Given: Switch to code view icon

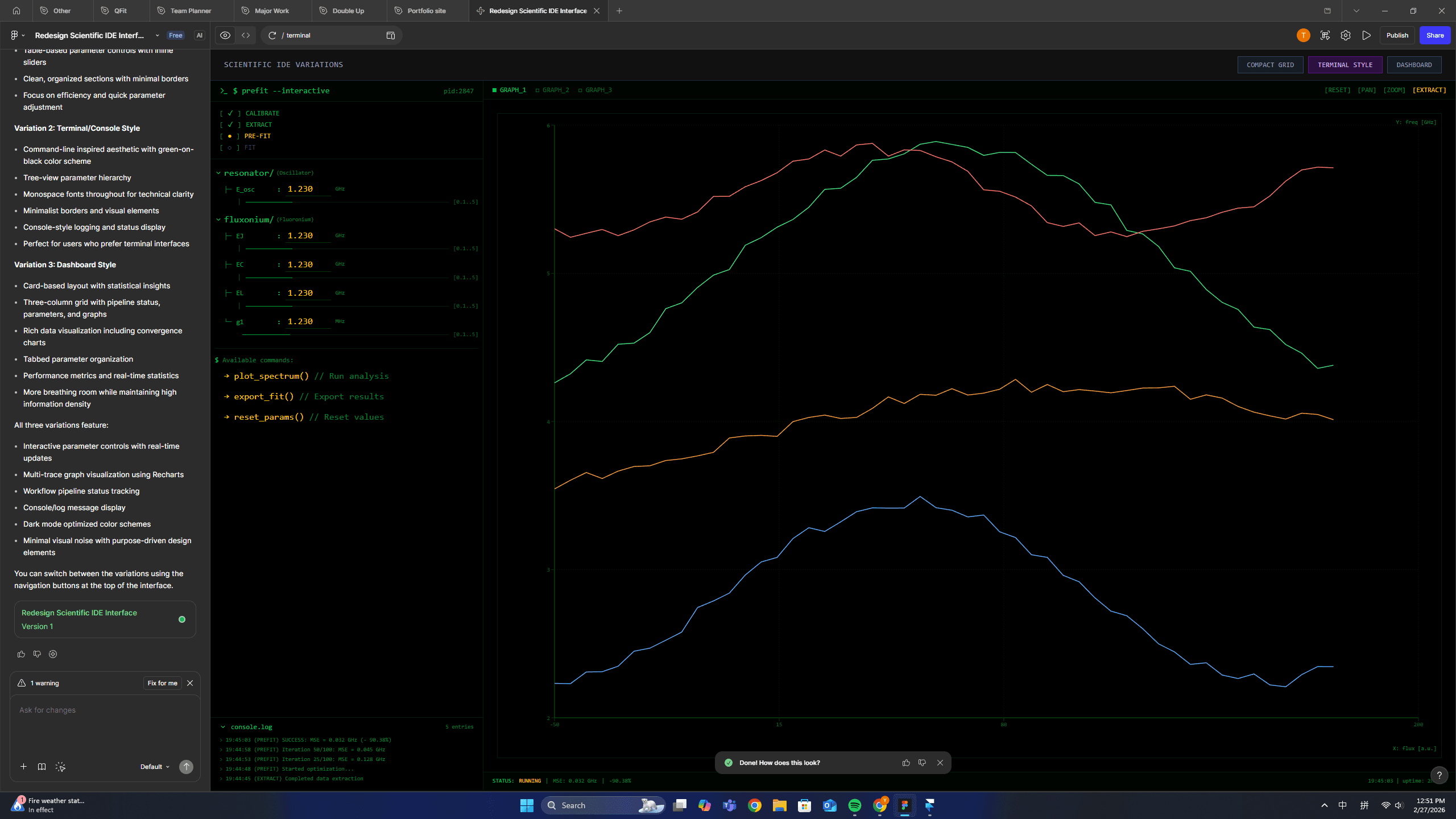Looking at the screenshot, I should coord(246,35).
